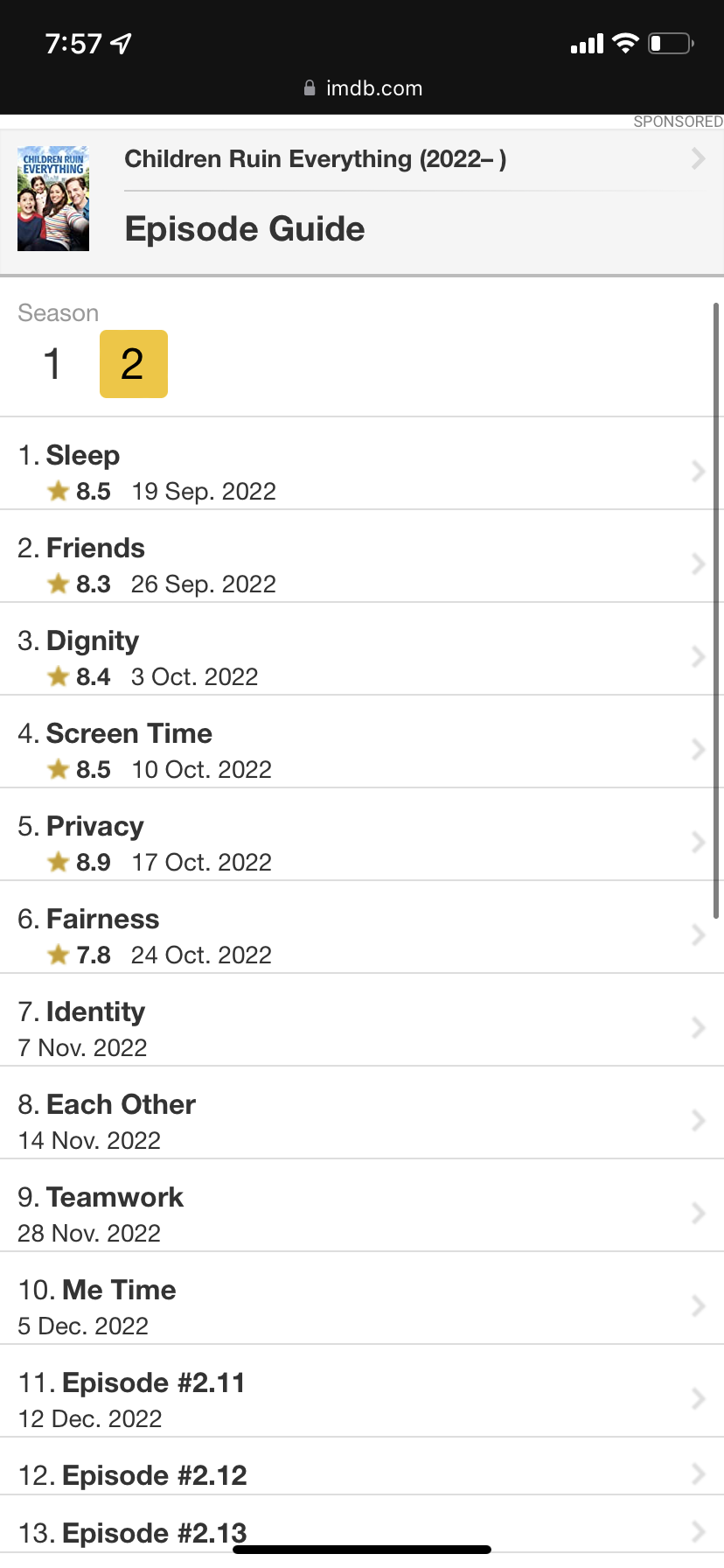Open the Me Time episode
The image size is (724, 1568).
tap(119, 1291)
